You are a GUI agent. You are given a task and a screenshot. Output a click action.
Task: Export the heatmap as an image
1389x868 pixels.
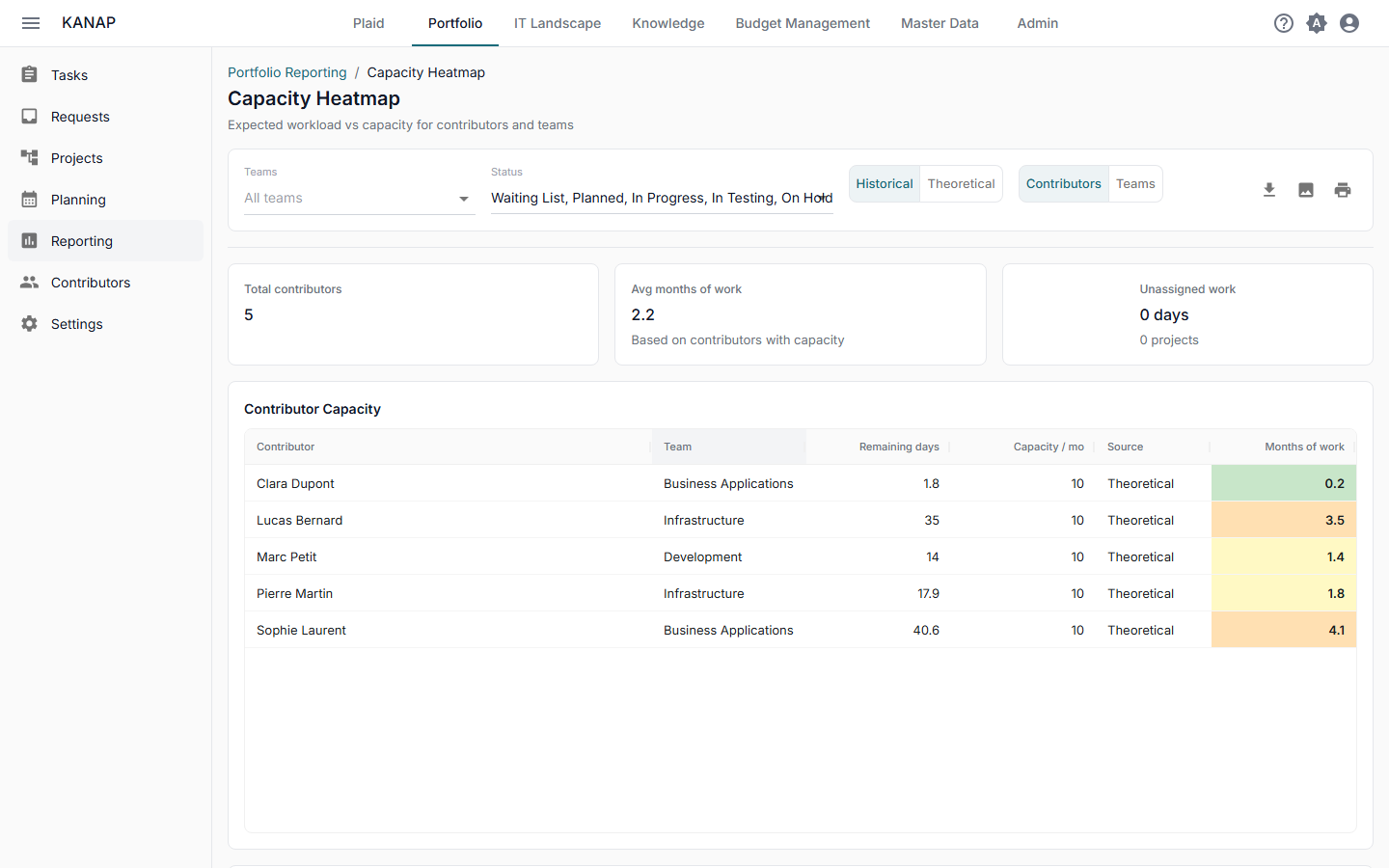1306,190
